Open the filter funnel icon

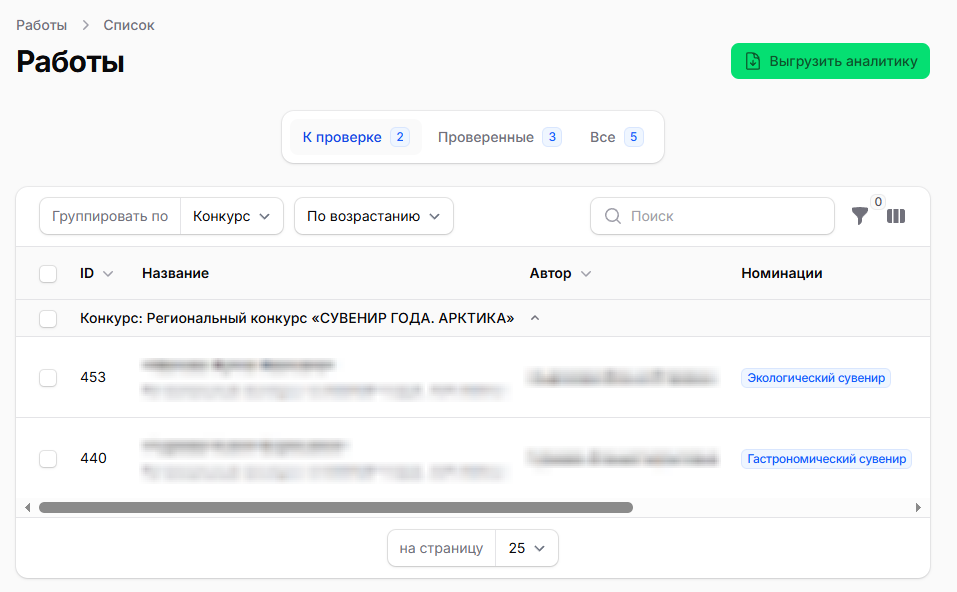click(x=859, y=216)
